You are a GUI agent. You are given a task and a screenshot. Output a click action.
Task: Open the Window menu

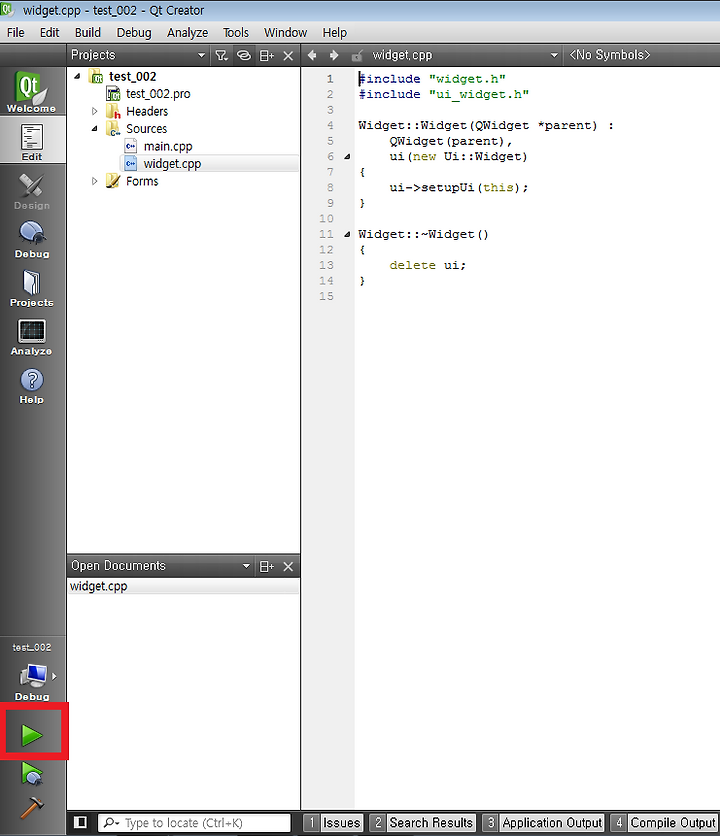[x=285, y=33]
